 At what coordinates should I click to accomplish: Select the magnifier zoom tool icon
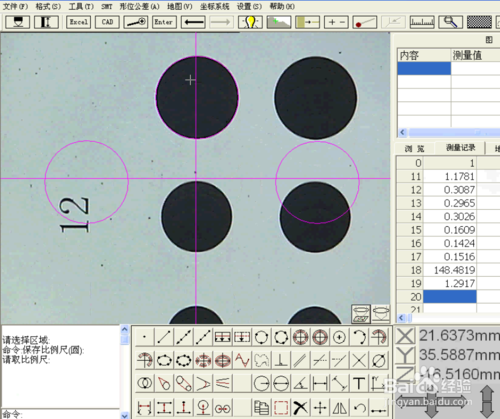point(451,22)
